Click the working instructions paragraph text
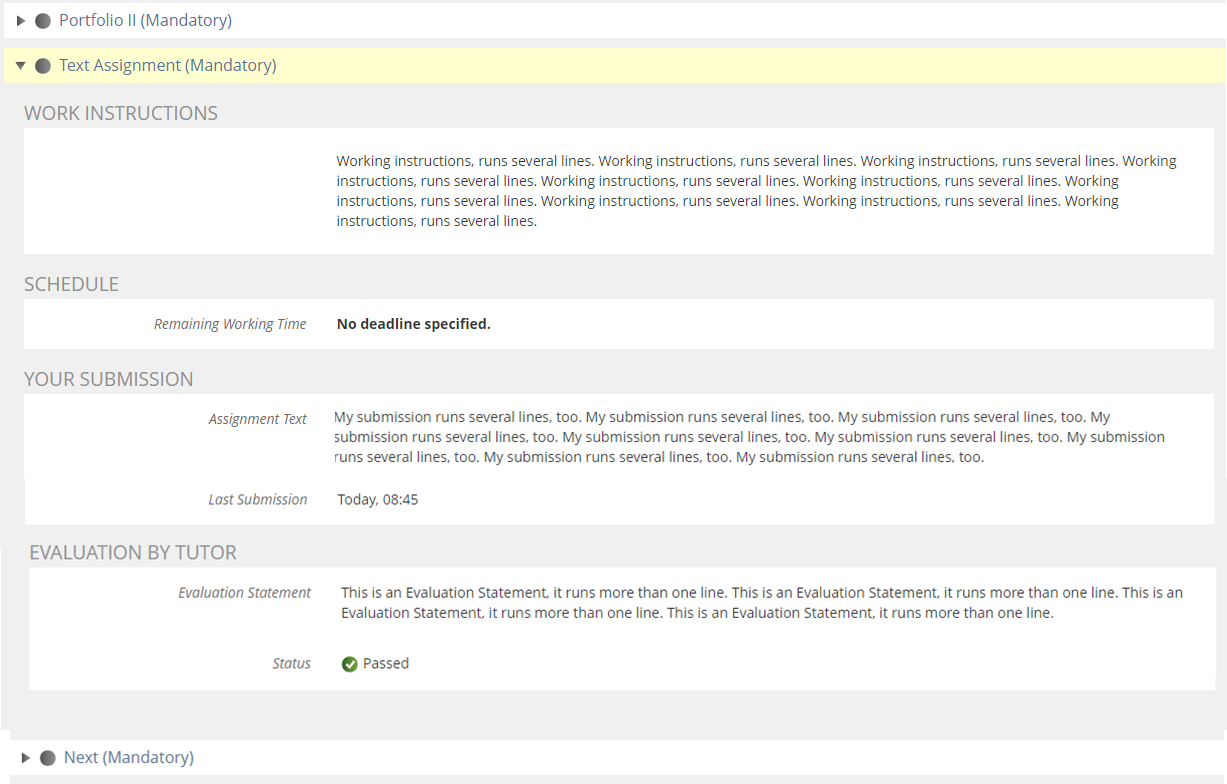 point(756,190)
